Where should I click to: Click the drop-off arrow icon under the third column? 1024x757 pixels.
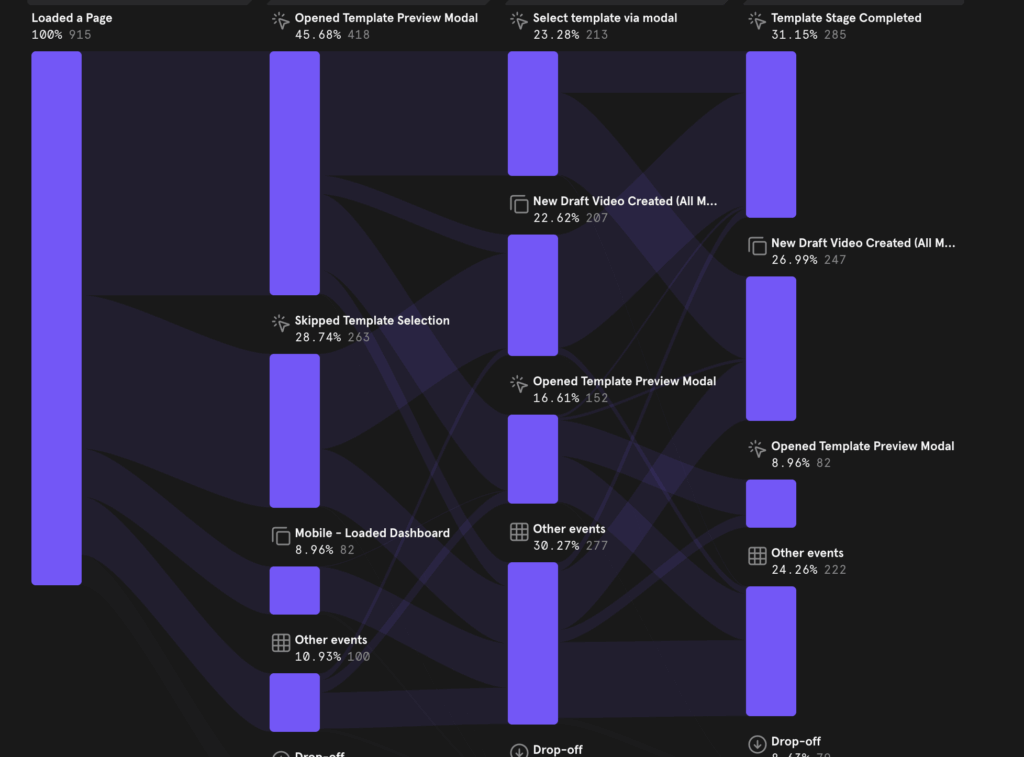point(519,749)
